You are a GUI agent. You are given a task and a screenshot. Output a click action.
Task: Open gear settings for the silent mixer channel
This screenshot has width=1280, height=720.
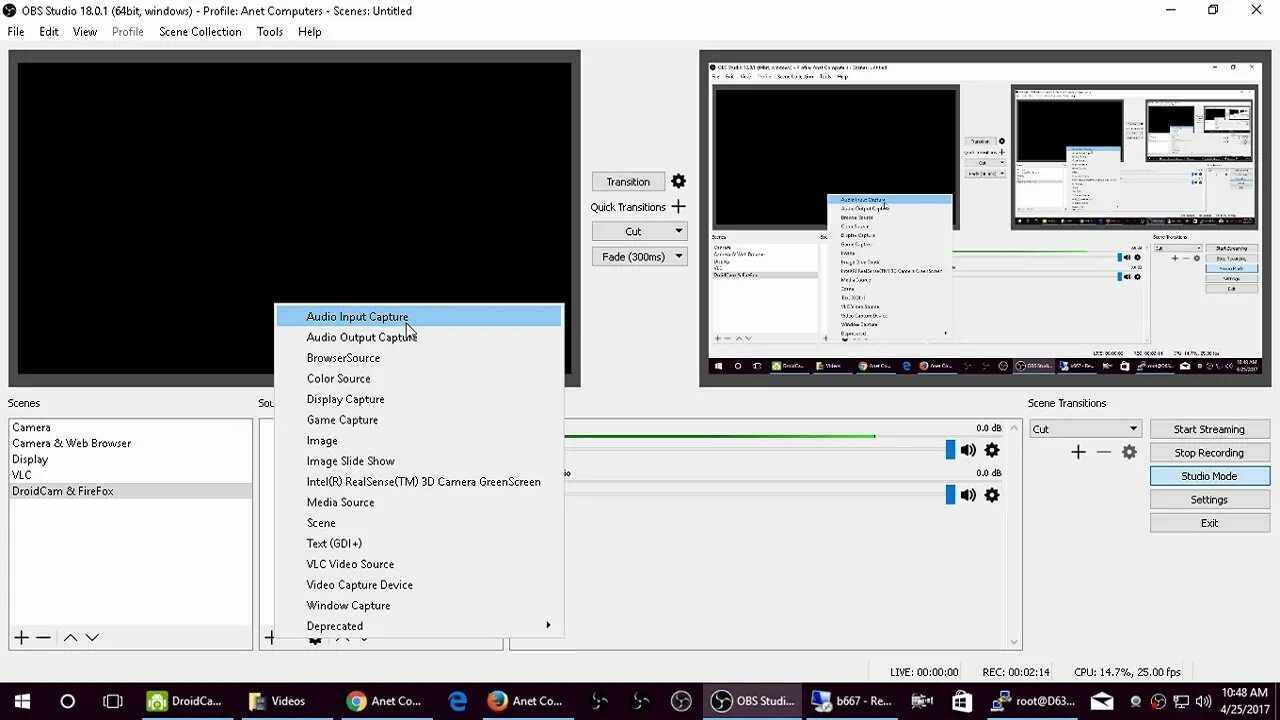[992, 494]
